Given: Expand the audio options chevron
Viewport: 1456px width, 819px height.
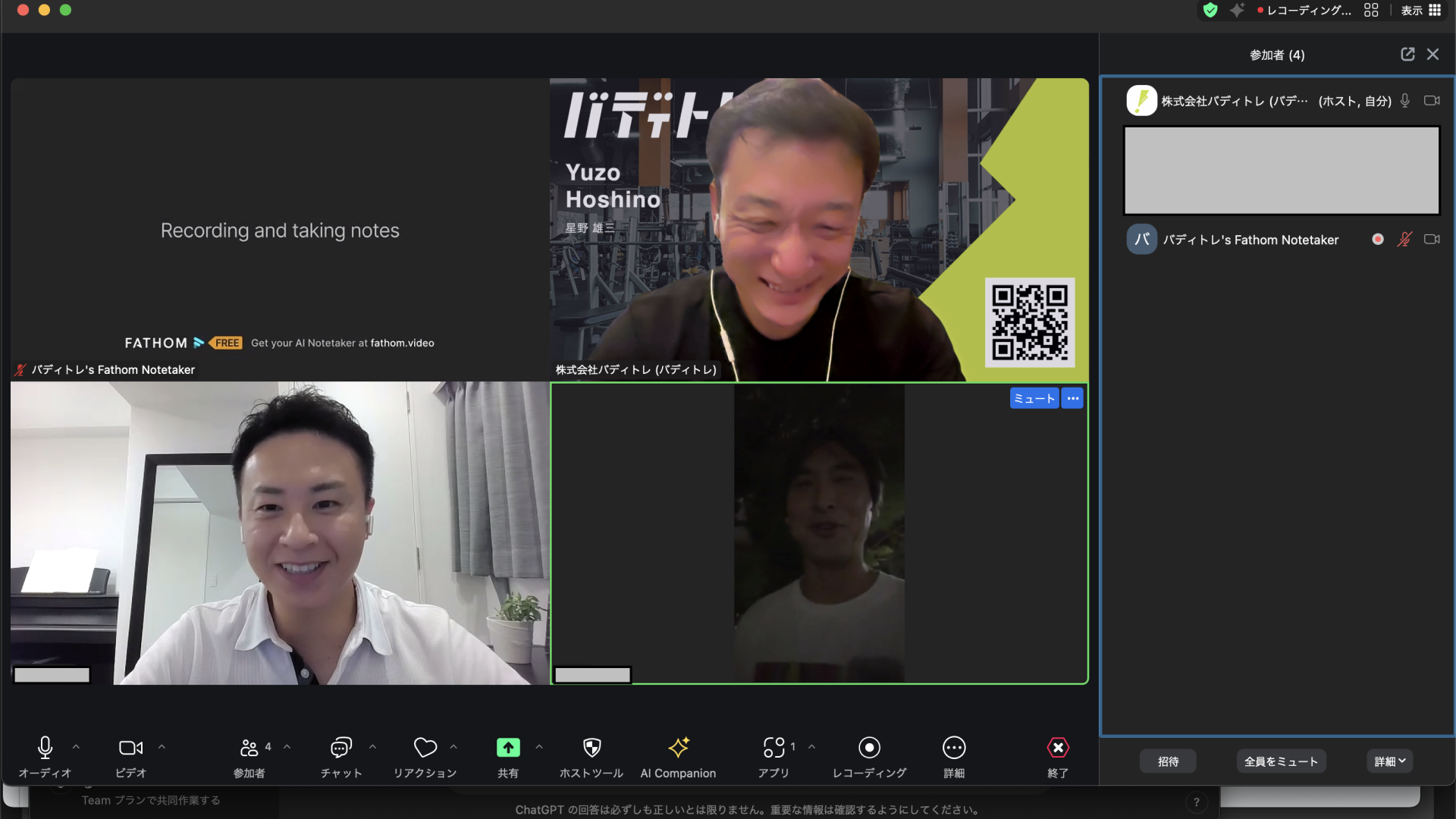Looking at the screenshot, I should point(76,747).
